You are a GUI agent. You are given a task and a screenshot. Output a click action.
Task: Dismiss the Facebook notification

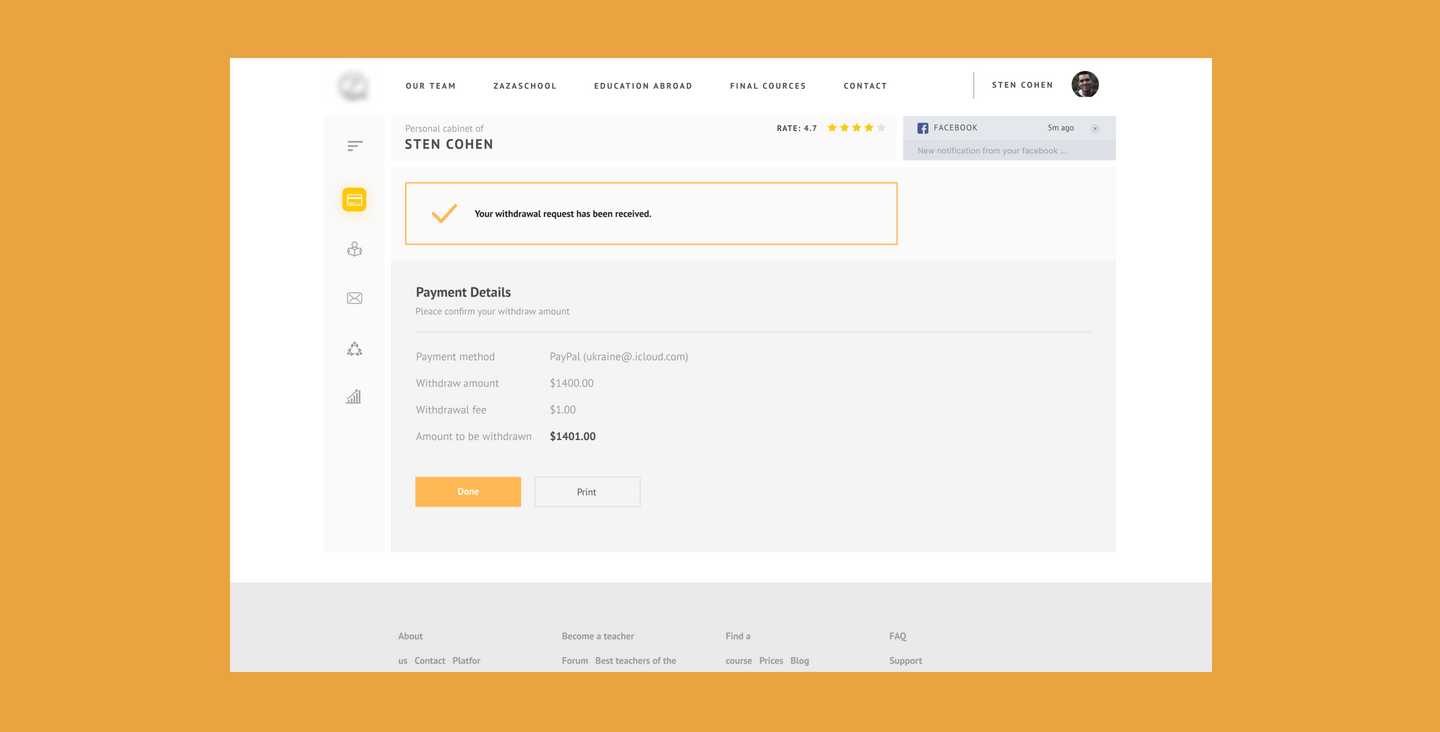[1095, 128]
